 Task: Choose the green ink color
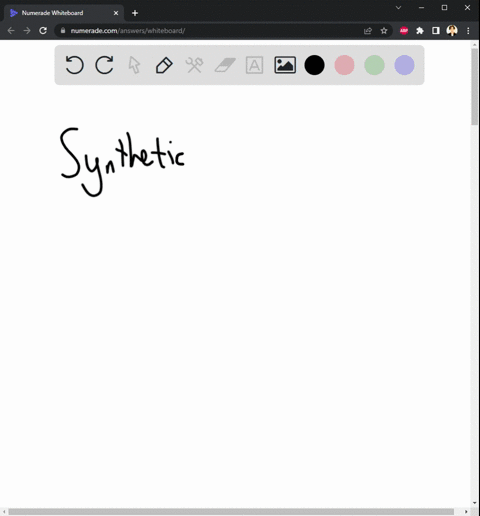point(374,65)
